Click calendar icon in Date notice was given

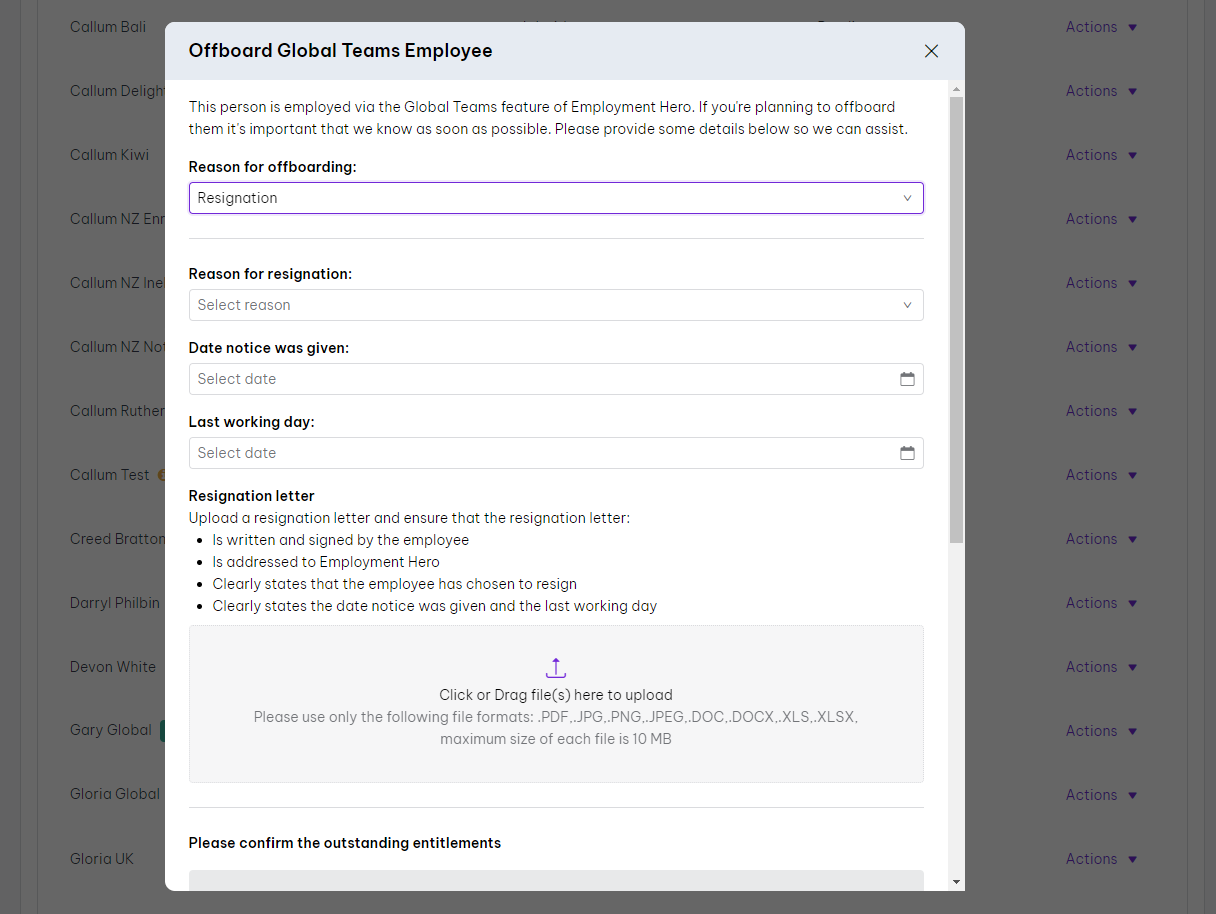point(907,379)
